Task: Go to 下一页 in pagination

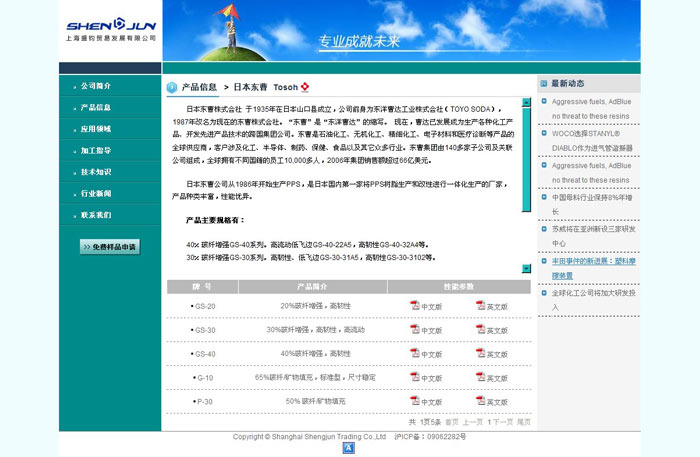Action: (x=503, y=422)
